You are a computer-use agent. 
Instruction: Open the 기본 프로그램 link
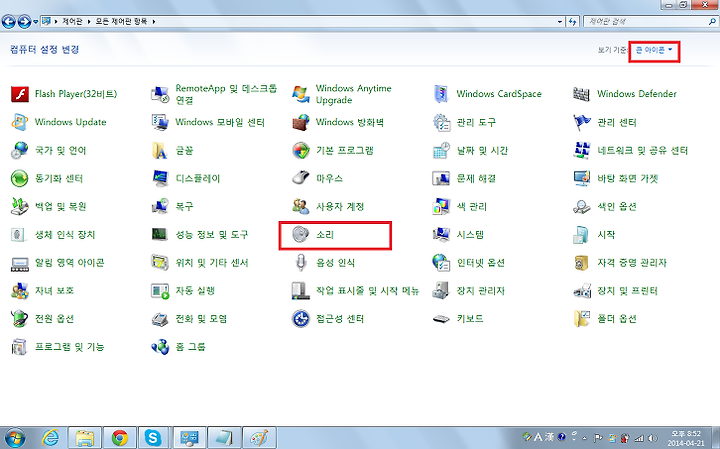pyautogui.click(x=345, y=150)
